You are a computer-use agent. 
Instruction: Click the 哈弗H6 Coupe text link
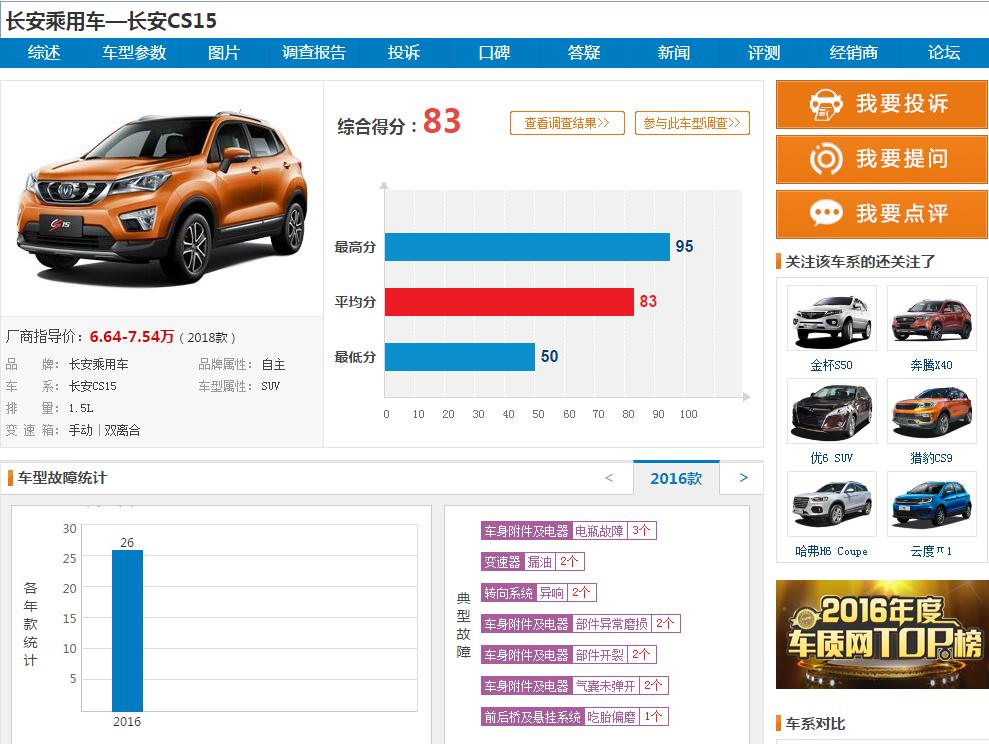click(831, 551)
